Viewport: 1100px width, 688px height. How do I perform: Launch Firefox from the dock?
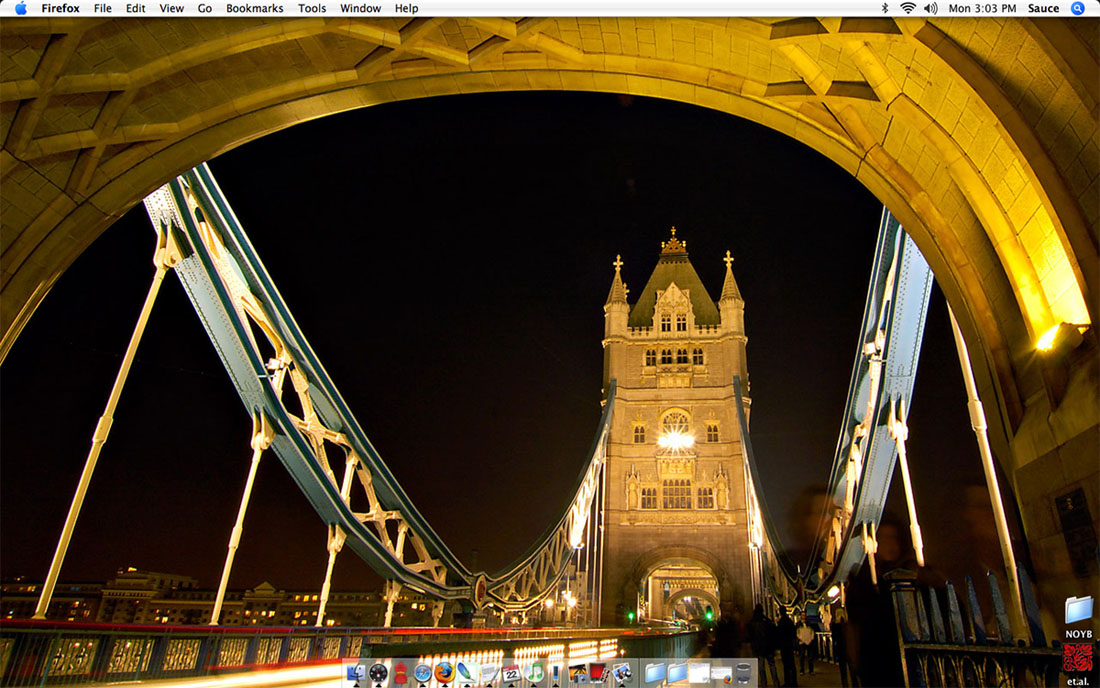(x=445, y=673)
